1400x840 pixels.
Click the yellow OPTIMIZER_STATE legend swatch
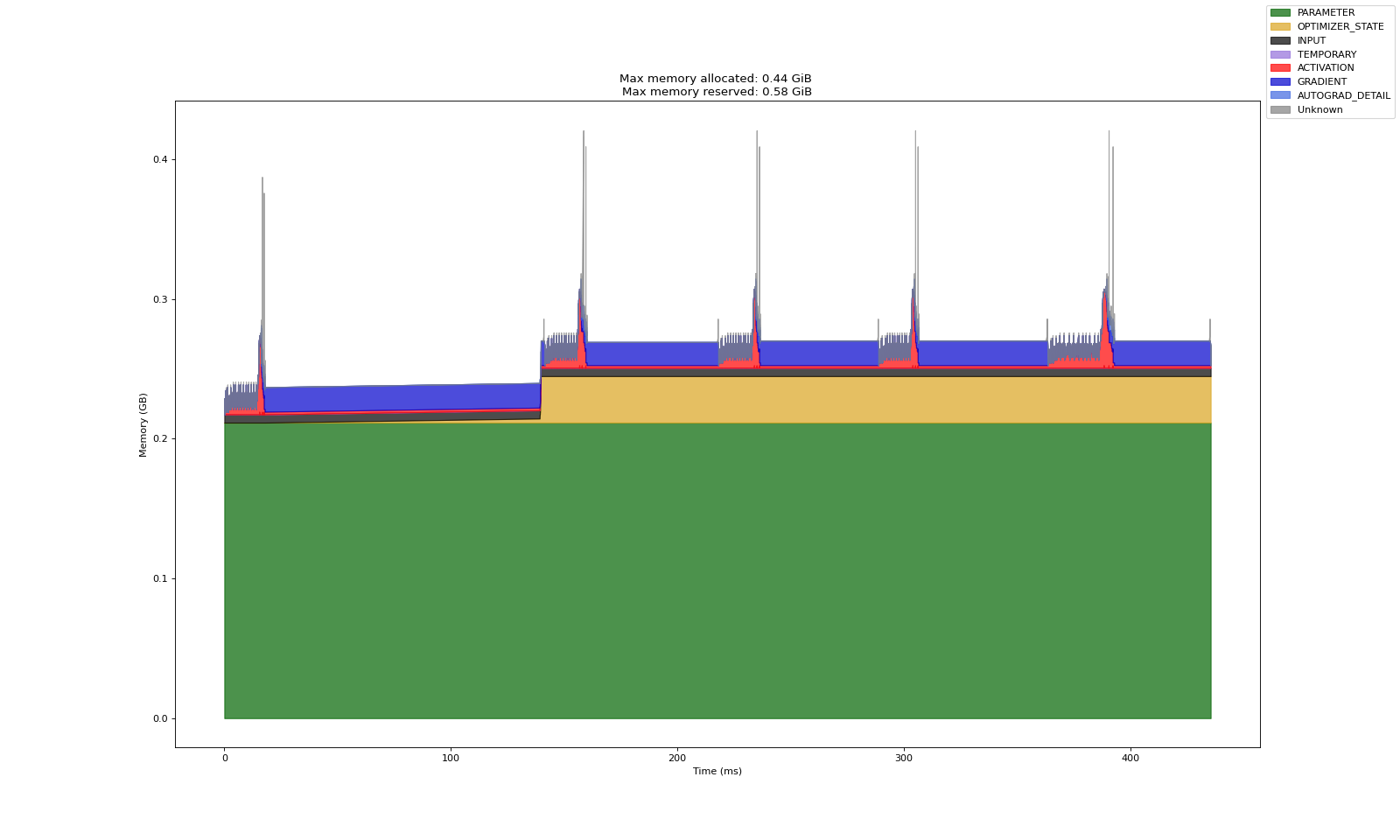(x=1280, y=27)
